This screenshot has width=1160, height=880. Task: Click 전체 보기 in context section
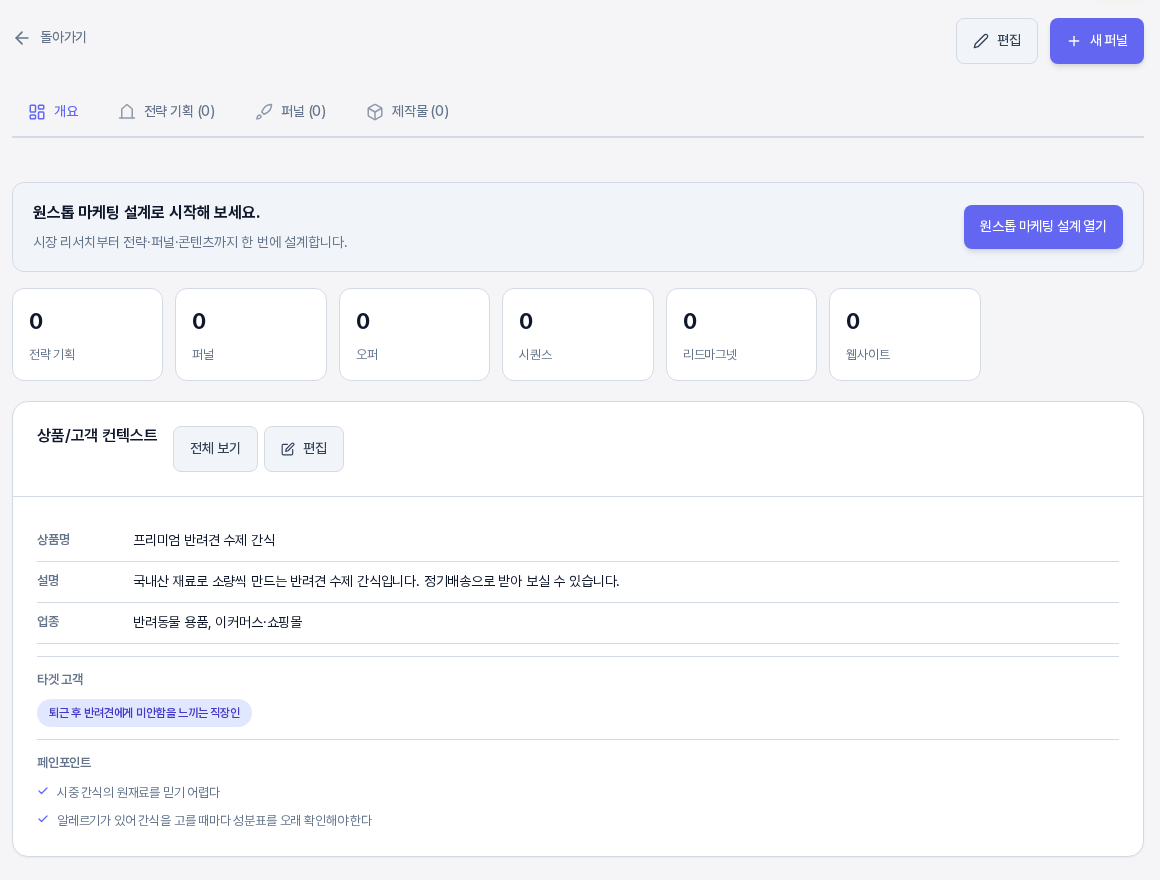[215, 449]
